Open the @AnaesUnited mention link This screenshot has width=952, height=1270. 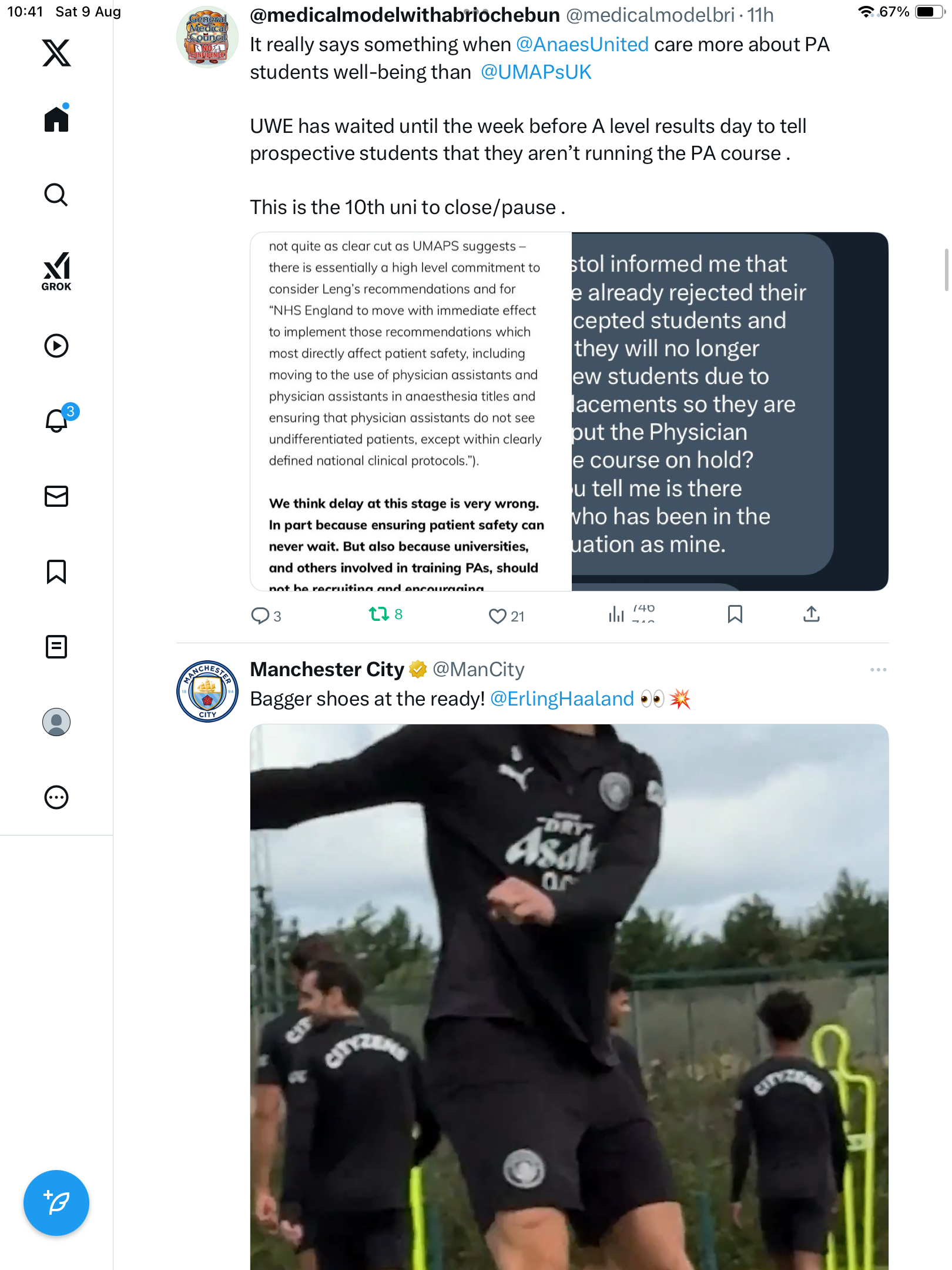click(582, 45)
